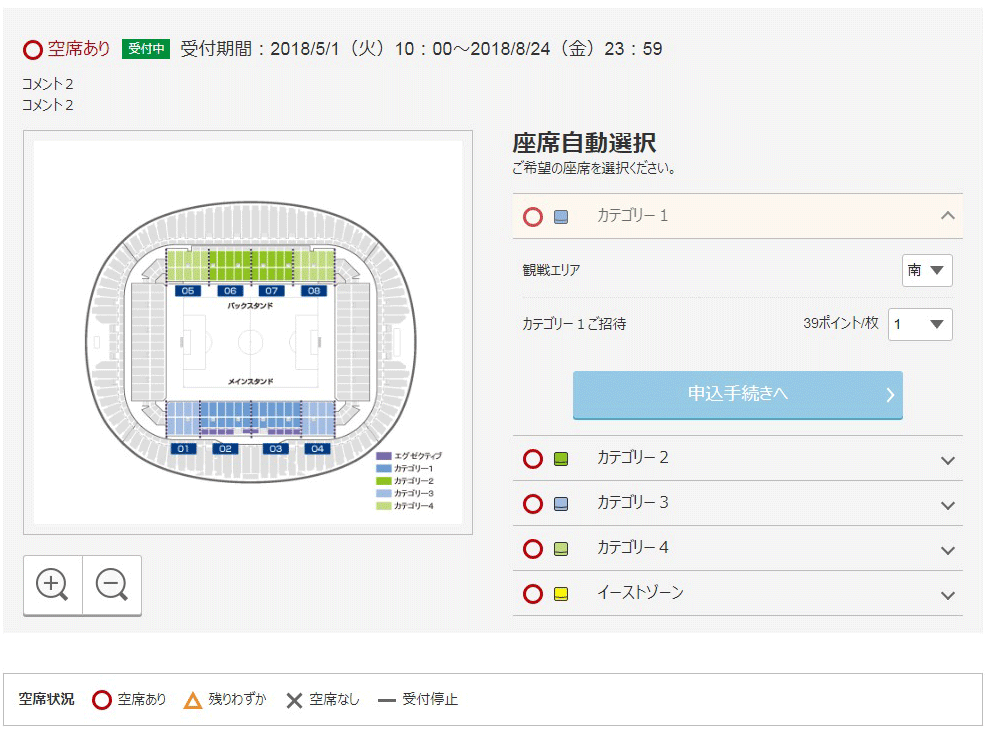Select block 05 on the back stand
Screen dimensions: 990x730
tap(188, 290)
